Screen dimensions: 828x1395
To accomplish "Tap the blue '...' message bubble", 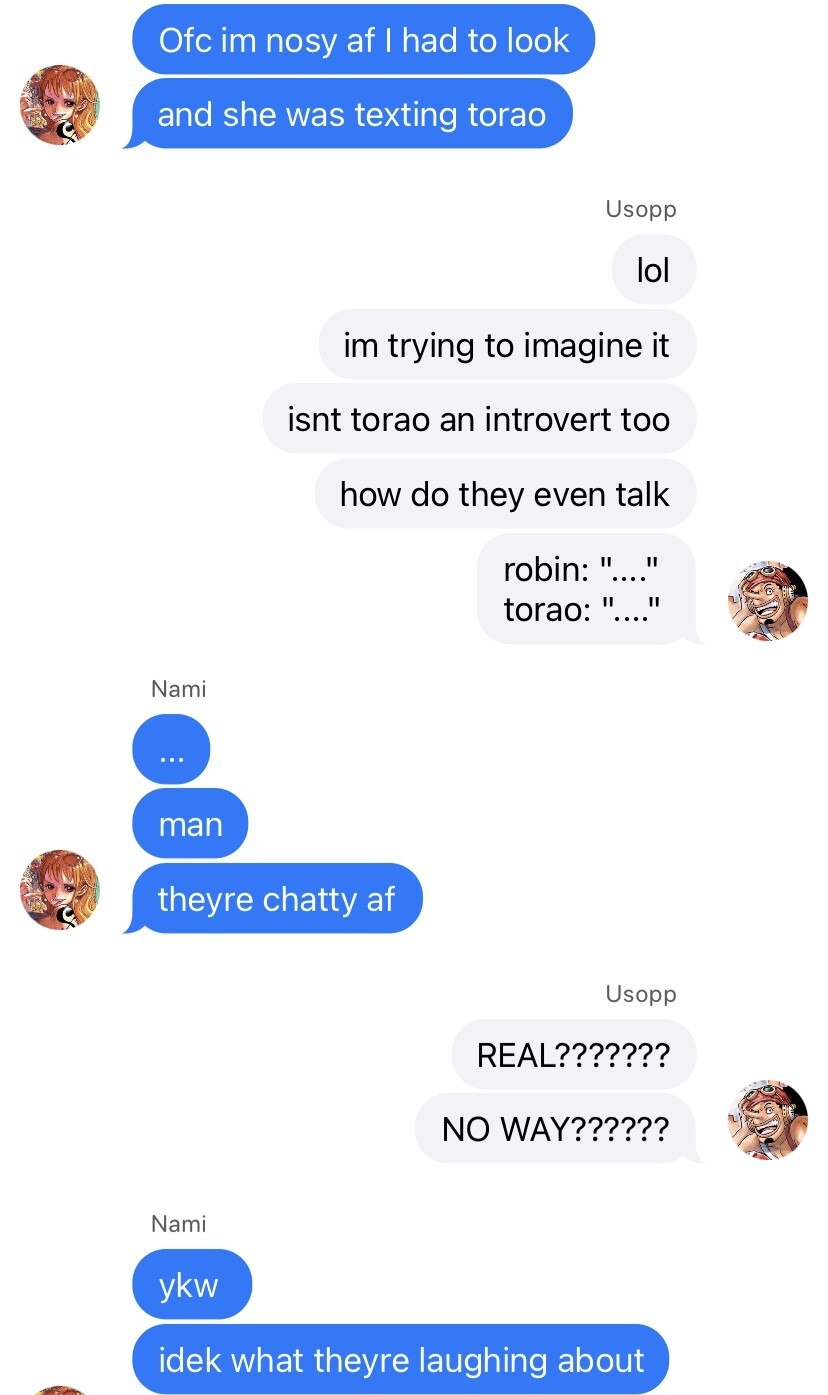I will tap(171, 750).
